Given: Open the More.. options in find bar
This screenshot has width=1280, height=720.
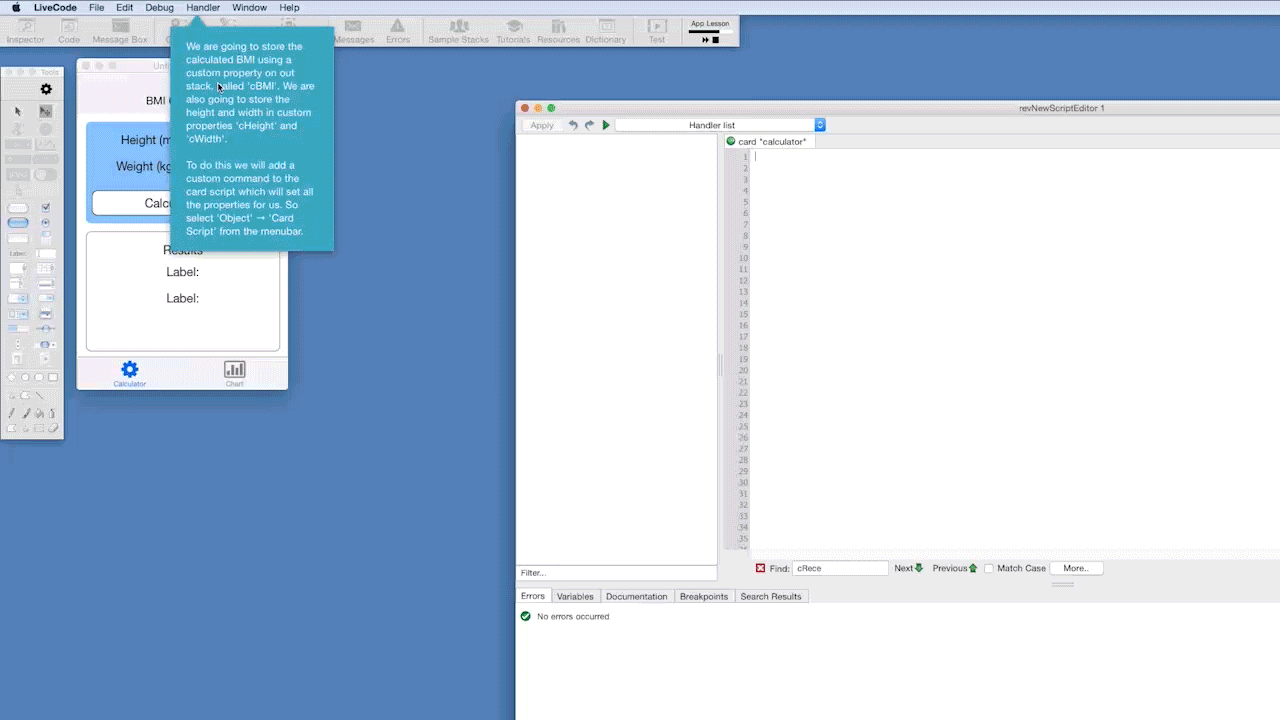Looking at the screenshot, I should click(x=1075, y=568).
